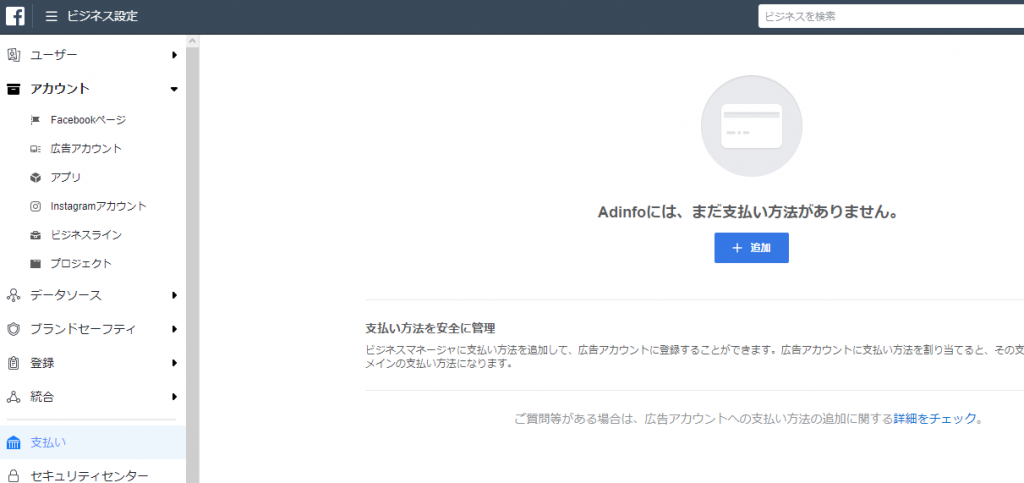This screenshot has height=483, width=1024.
Task: Click the 支払い方法を安全に管理 heading
Action: [x=430, y=328]
